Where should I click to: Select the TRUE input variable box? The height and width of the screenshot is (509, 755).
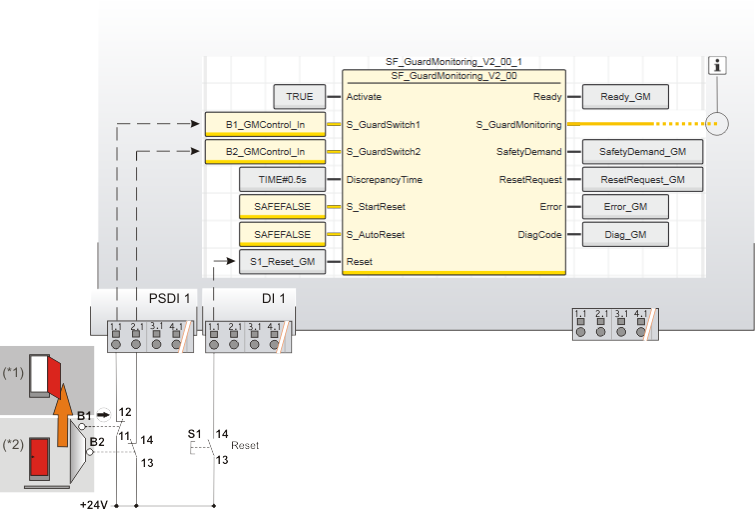point(300,97)
